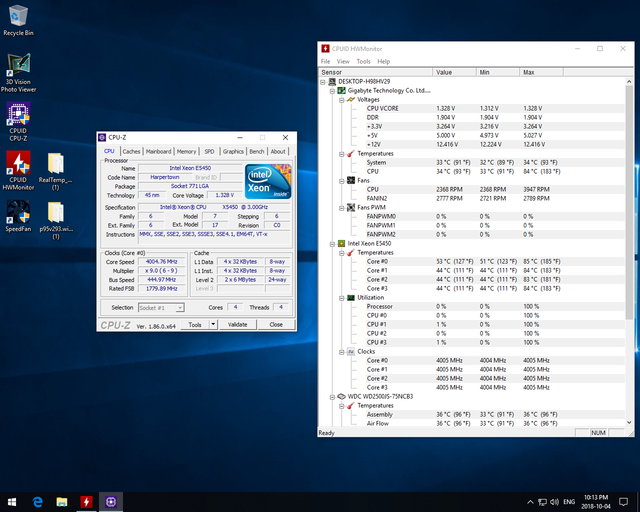Open the network tray icon
The width and height of the screenshot is (640, 512).
[542, 502]
